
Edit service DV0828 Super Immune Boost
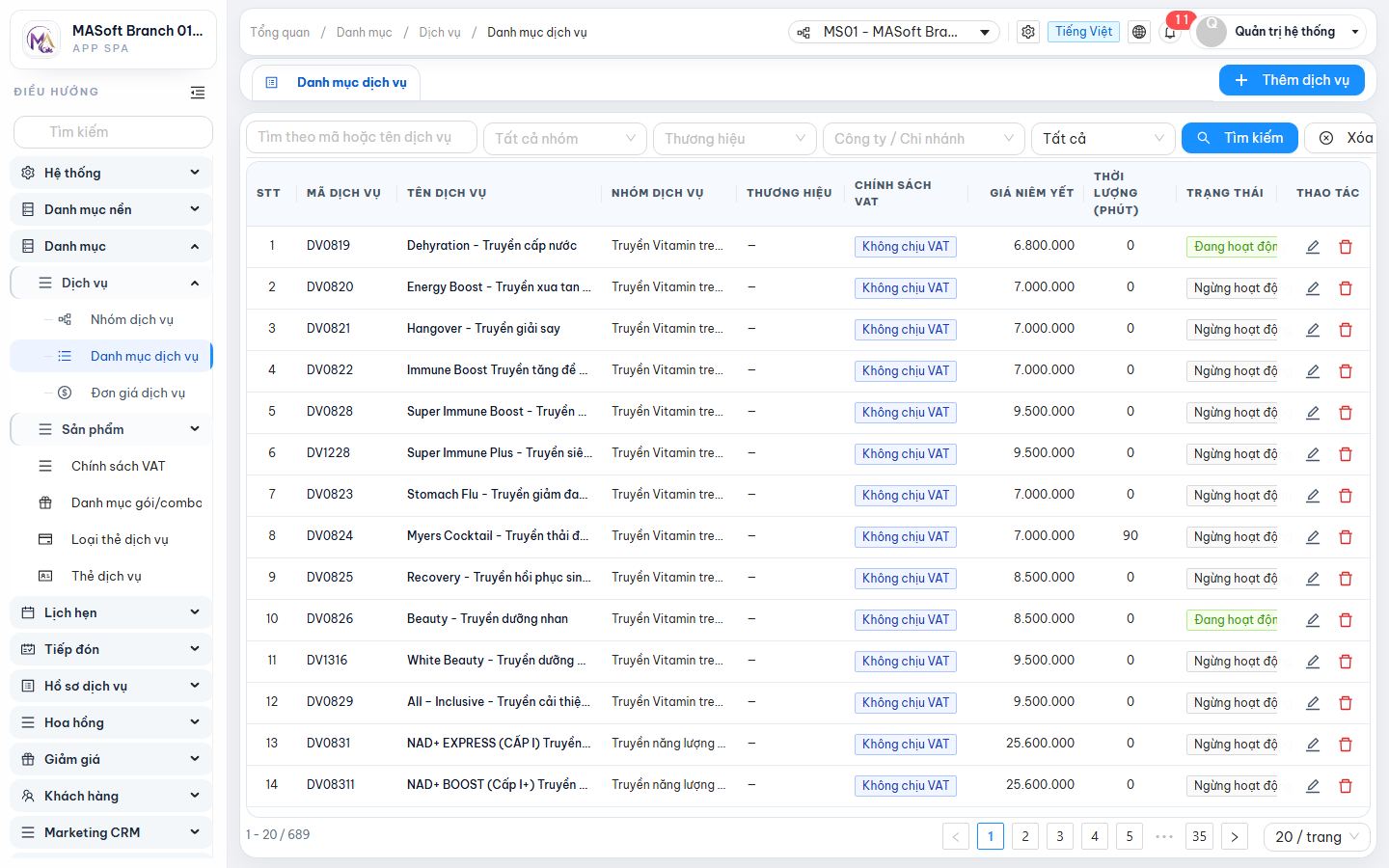click(x=1313, y=413)
